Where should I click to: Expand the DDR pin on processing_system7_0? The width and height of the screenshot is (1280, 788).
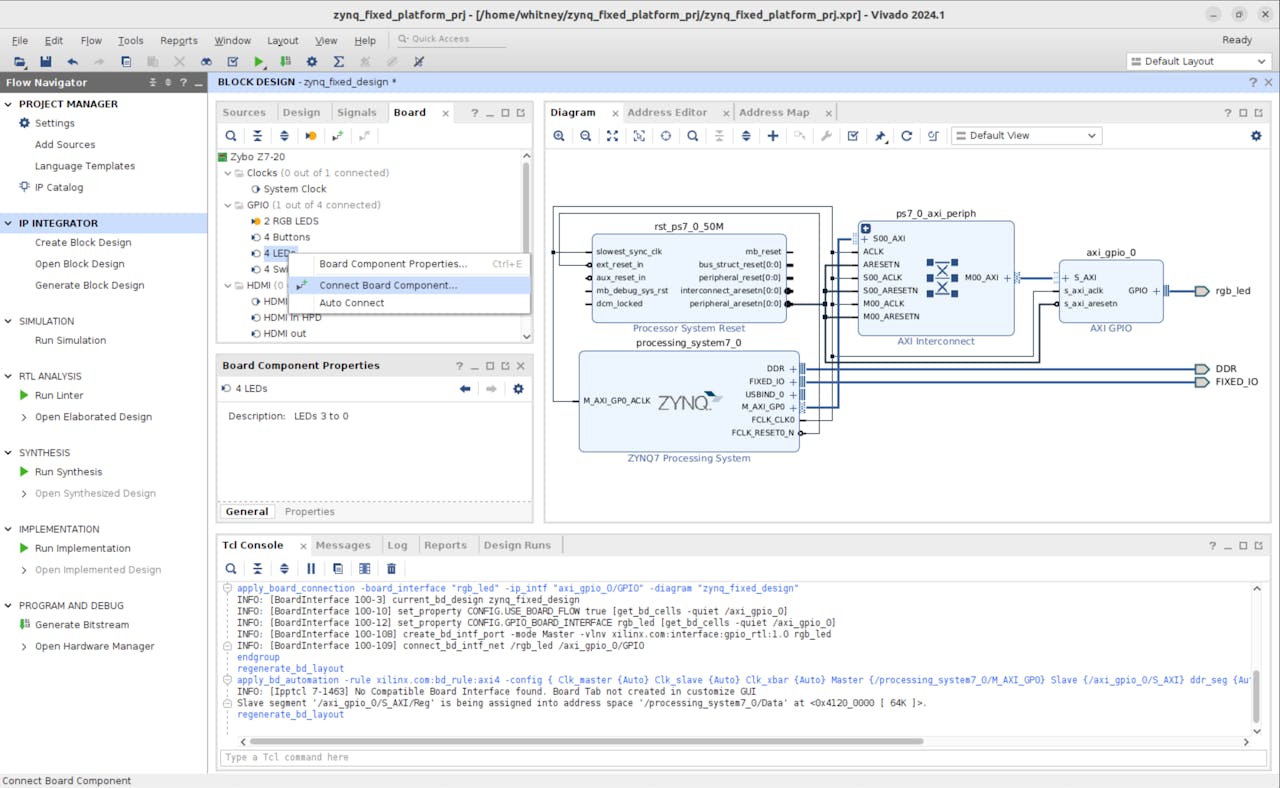pos(793,369)
